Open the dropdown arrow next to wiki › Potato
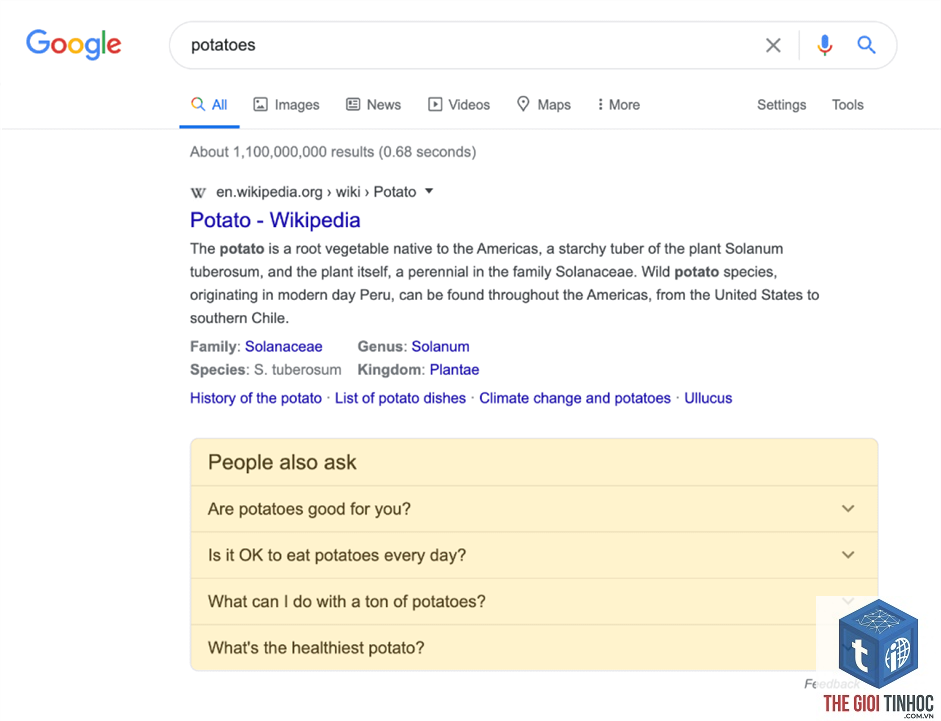 click(x=429, y=192)
